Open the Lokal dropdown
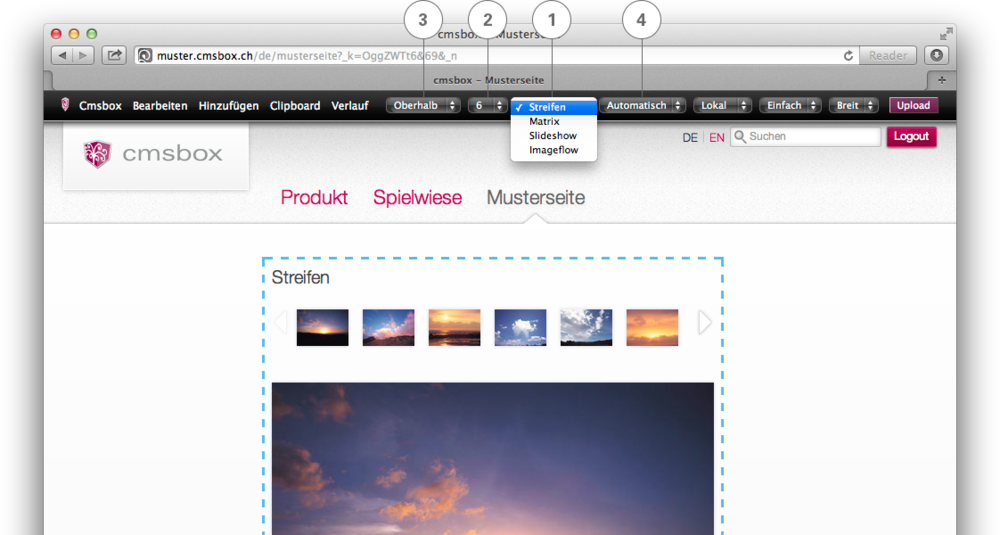 pos(721,105)
